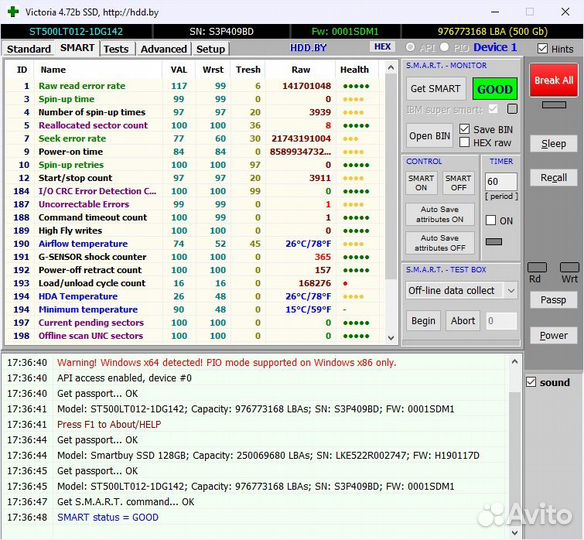Select the API radio button
The image size is (584, 540).
[x=410, y=47]
